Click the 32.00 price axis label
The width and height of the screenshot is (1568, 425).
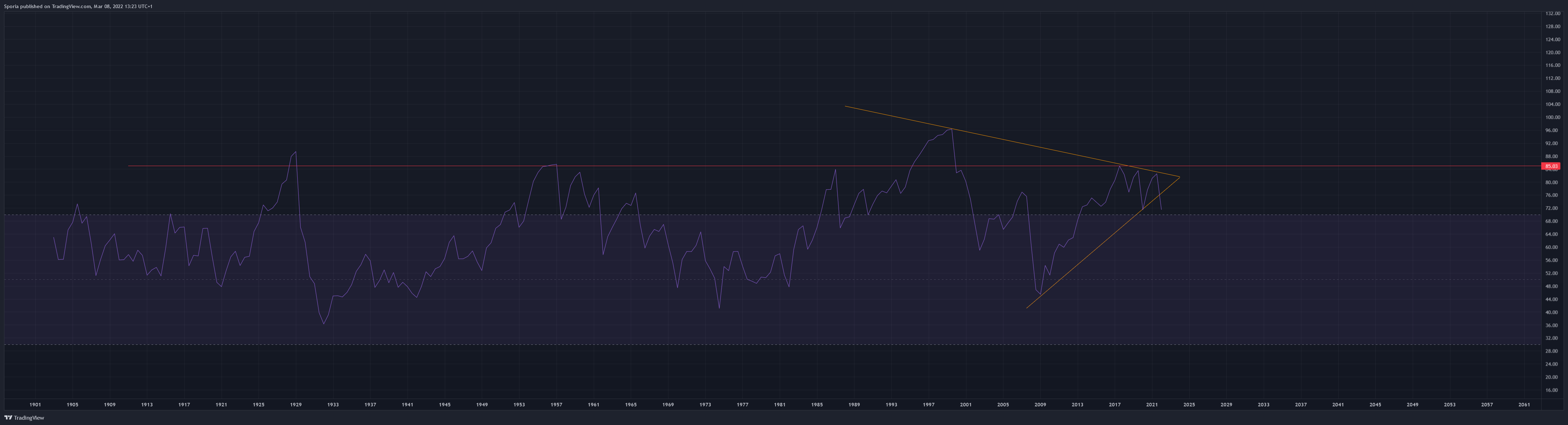[x=1551, y=338]
